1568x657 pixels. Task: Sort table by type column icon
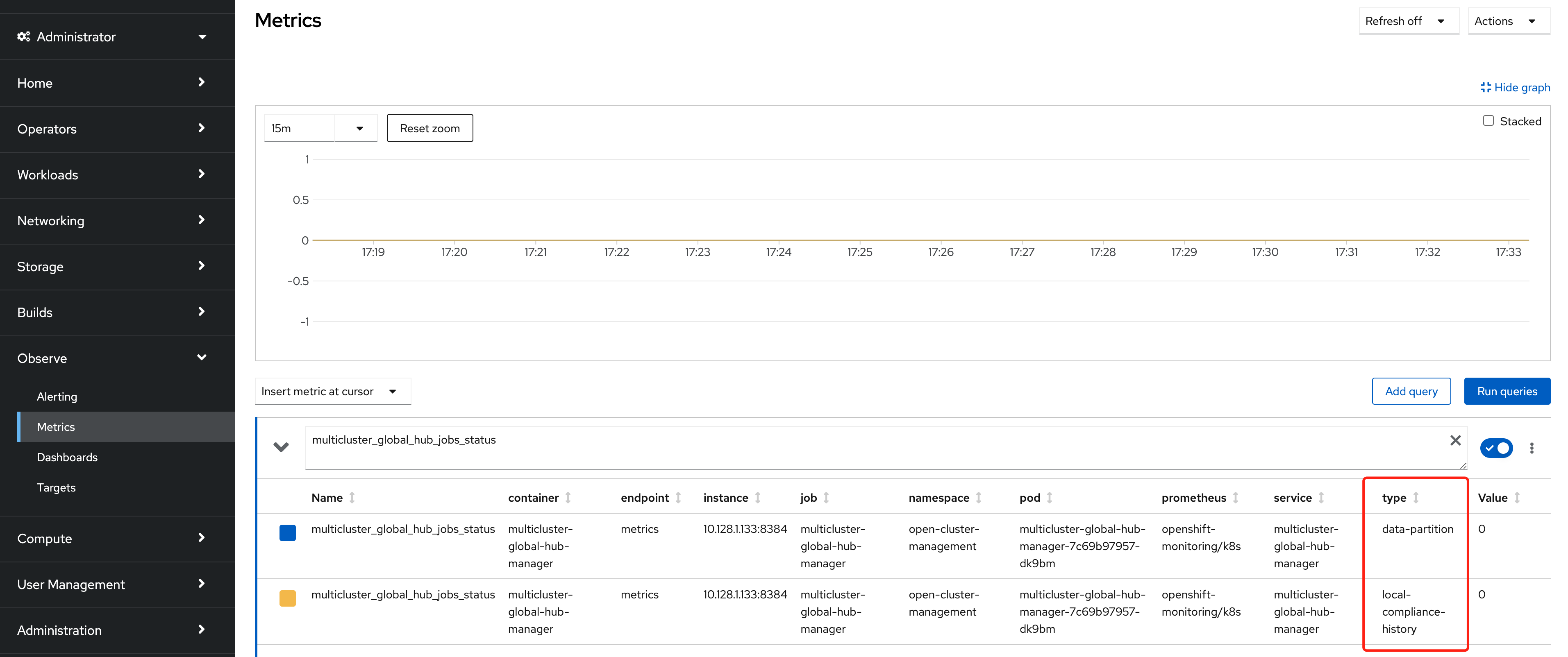[1416, 498]
